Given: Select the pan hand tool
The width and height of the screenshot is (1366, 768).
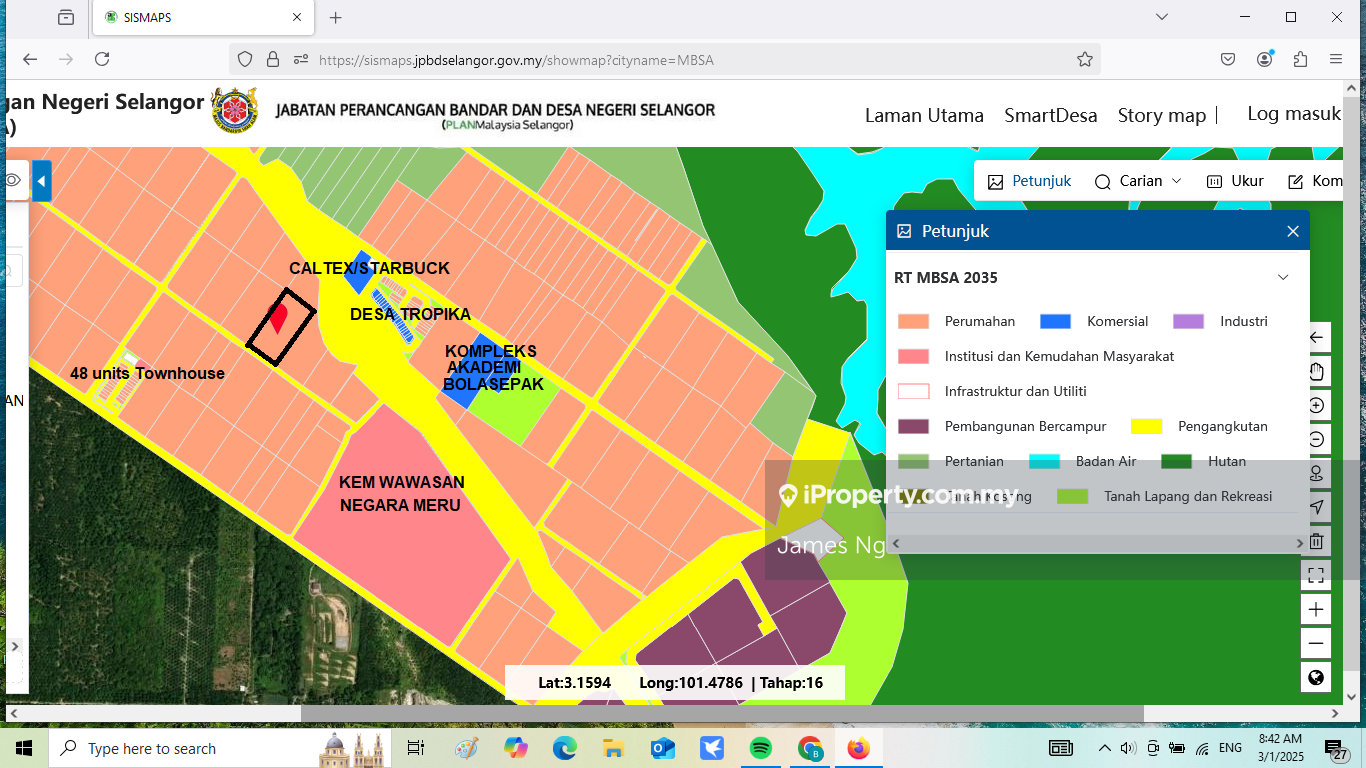Looking at the screenshot, I should coord(1316,372).
